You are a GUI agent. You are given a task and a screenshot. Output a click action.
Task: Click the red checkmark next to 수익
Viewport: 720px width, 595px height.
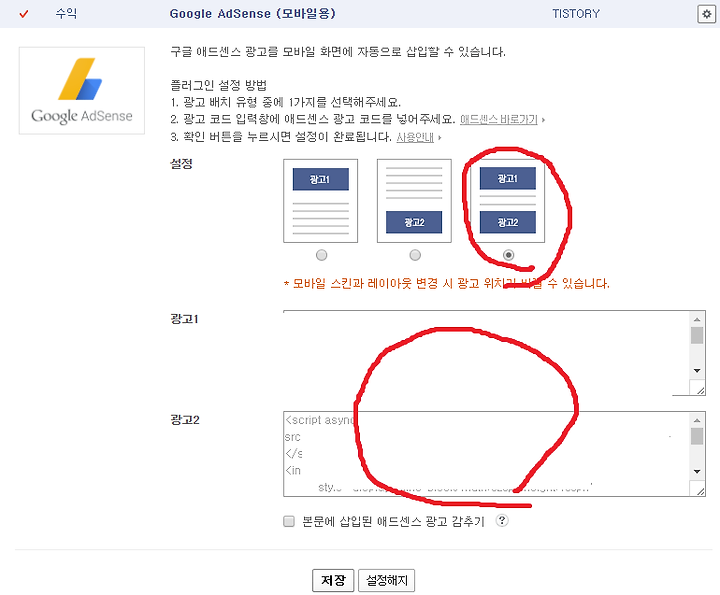click(x=24, y=14)
